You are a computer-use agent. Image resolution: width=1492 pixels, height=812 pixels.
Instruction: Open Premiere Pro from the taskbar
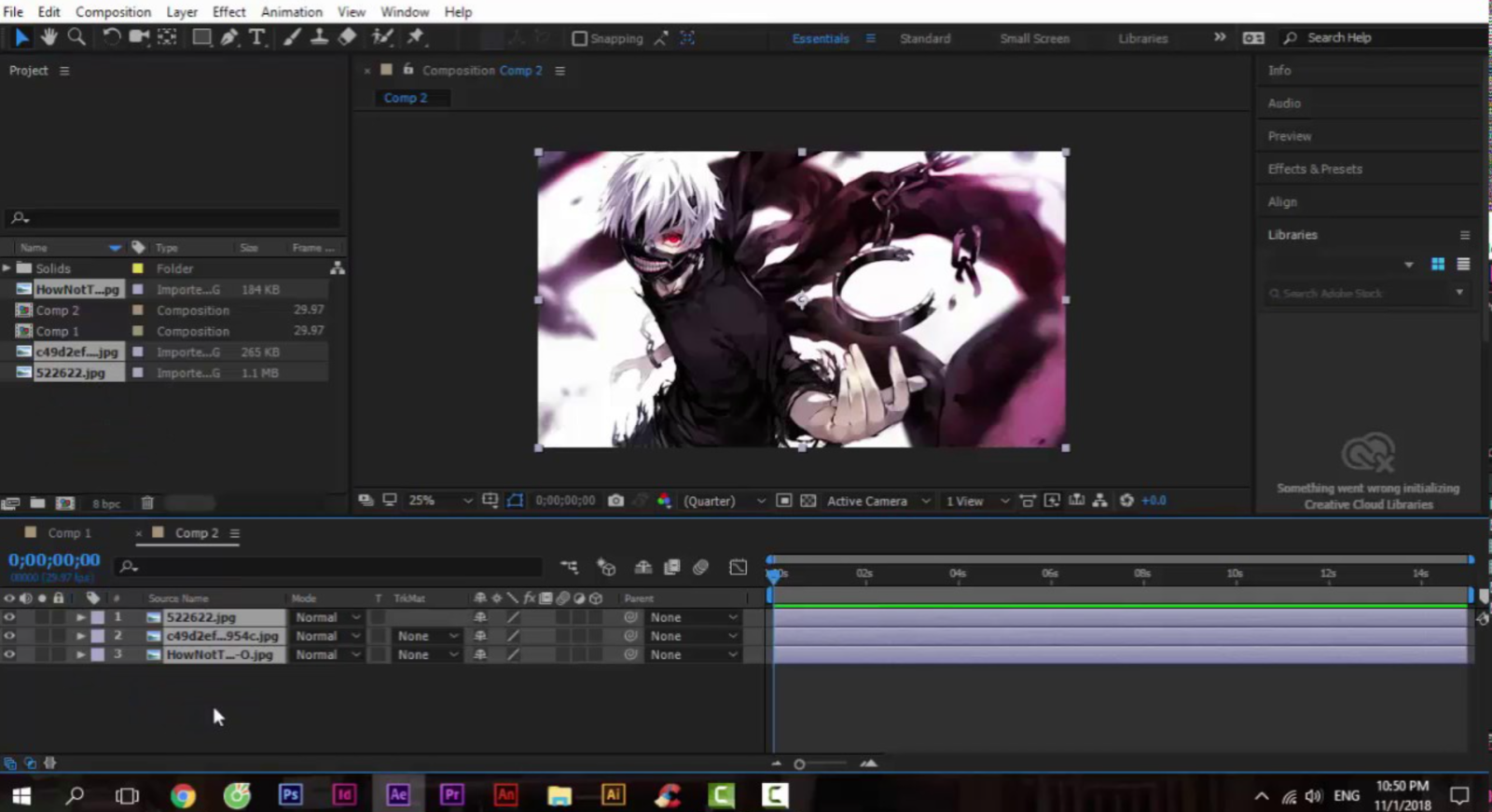(452, 794)
